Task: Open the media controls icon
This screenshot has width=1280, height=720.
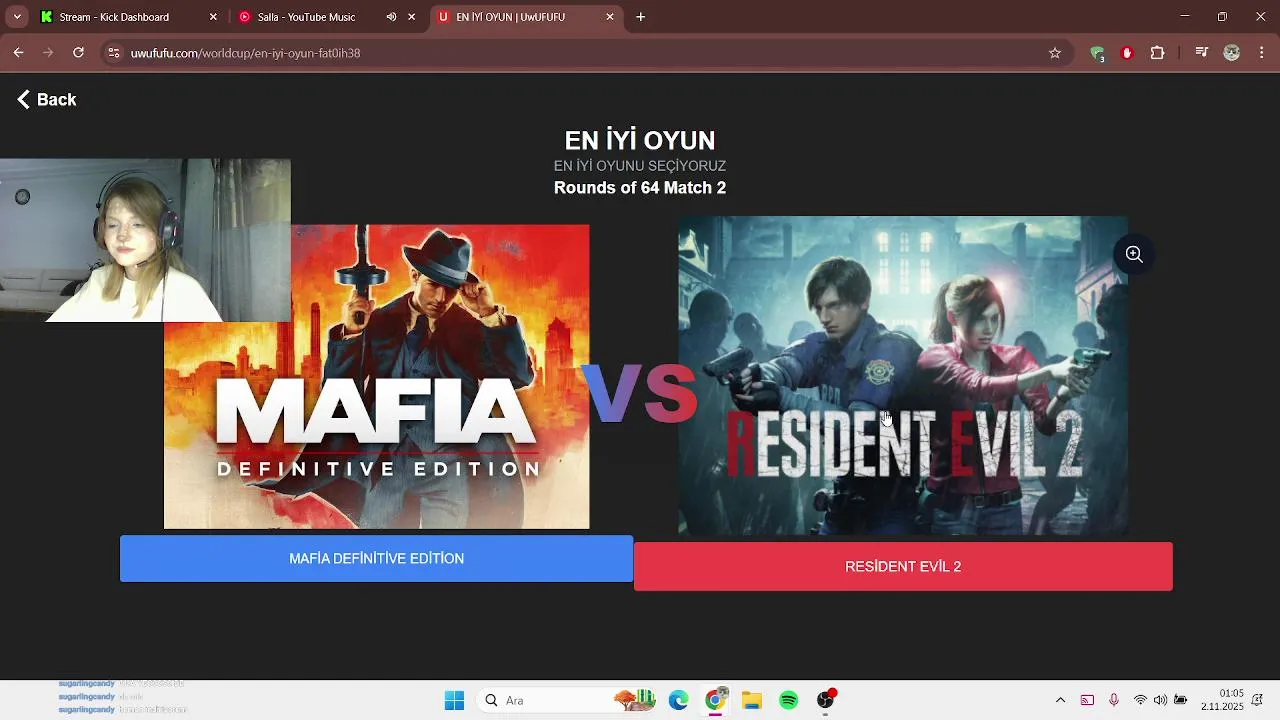Action: [x=1202, y=53]
